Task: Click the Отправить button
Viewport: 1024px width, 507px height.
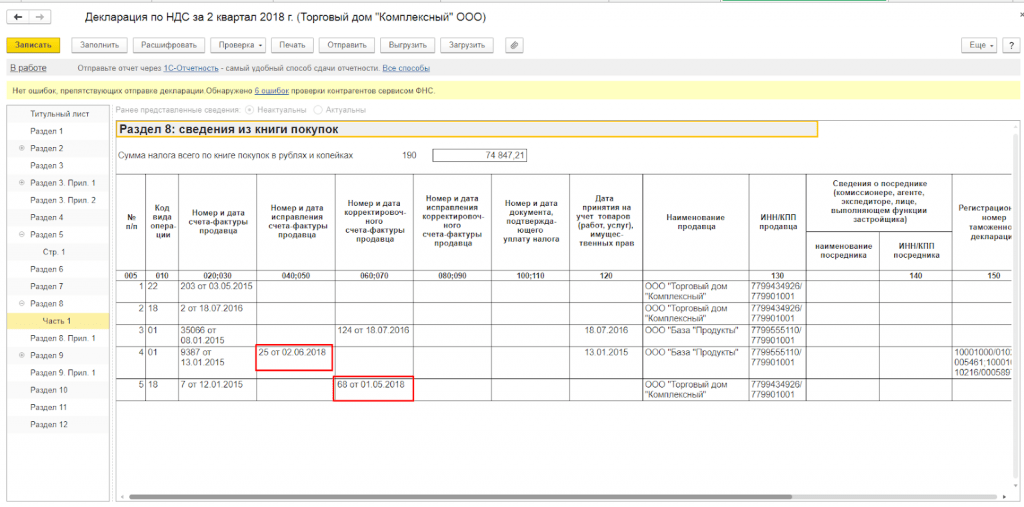Action: [347, 45]
